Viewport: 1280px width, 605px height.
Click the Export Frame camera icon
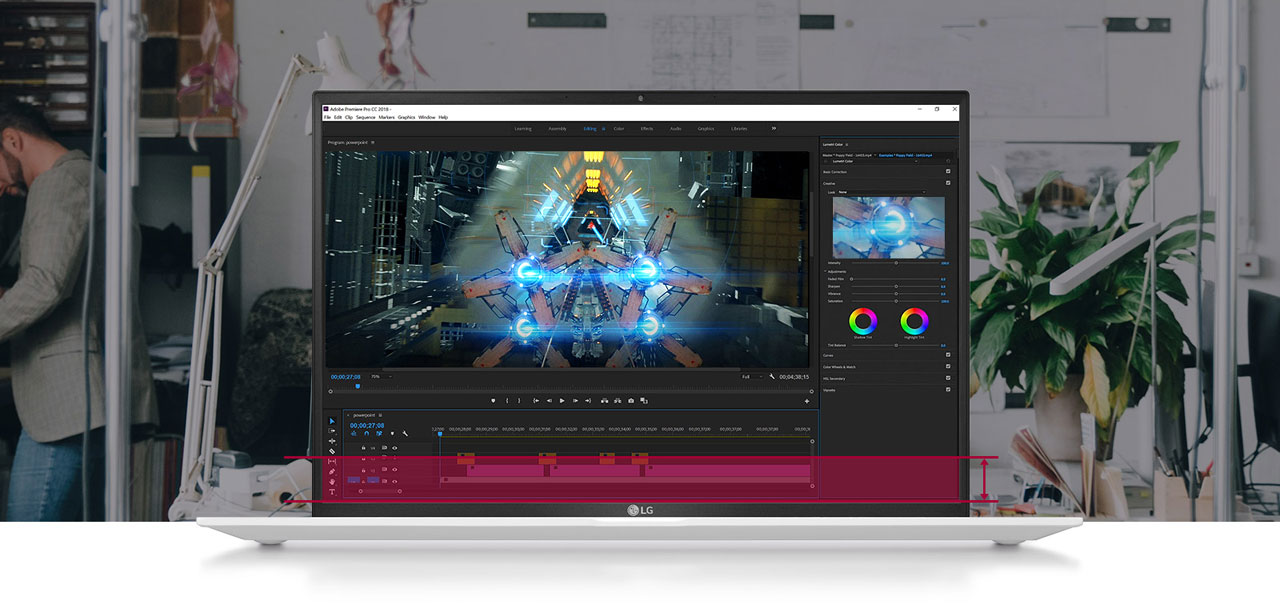pos(631,401)
